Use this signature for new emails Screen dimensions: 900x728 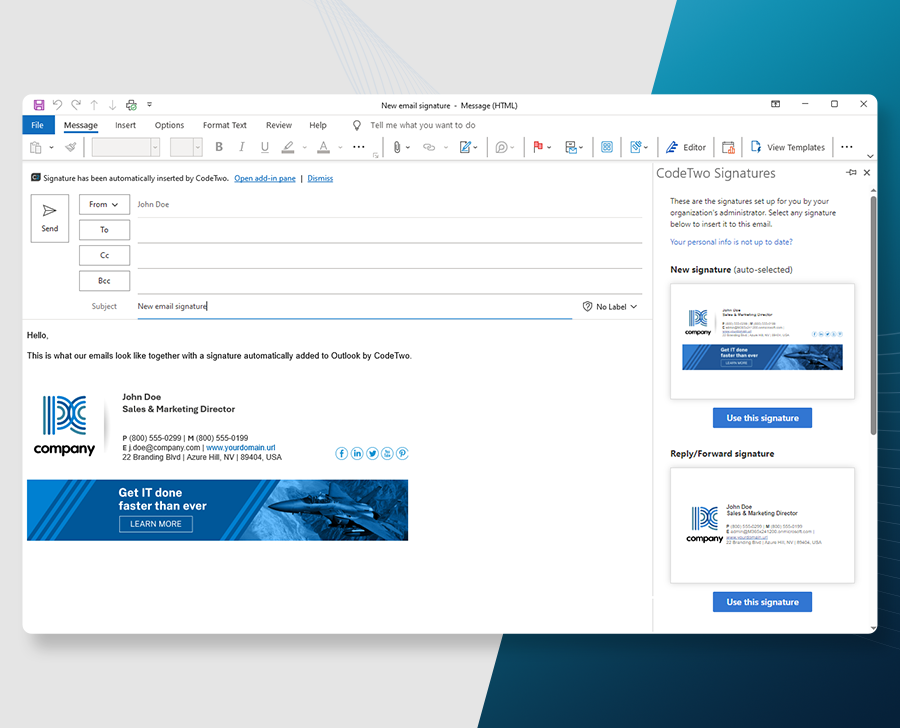click(x=762, y=417)
